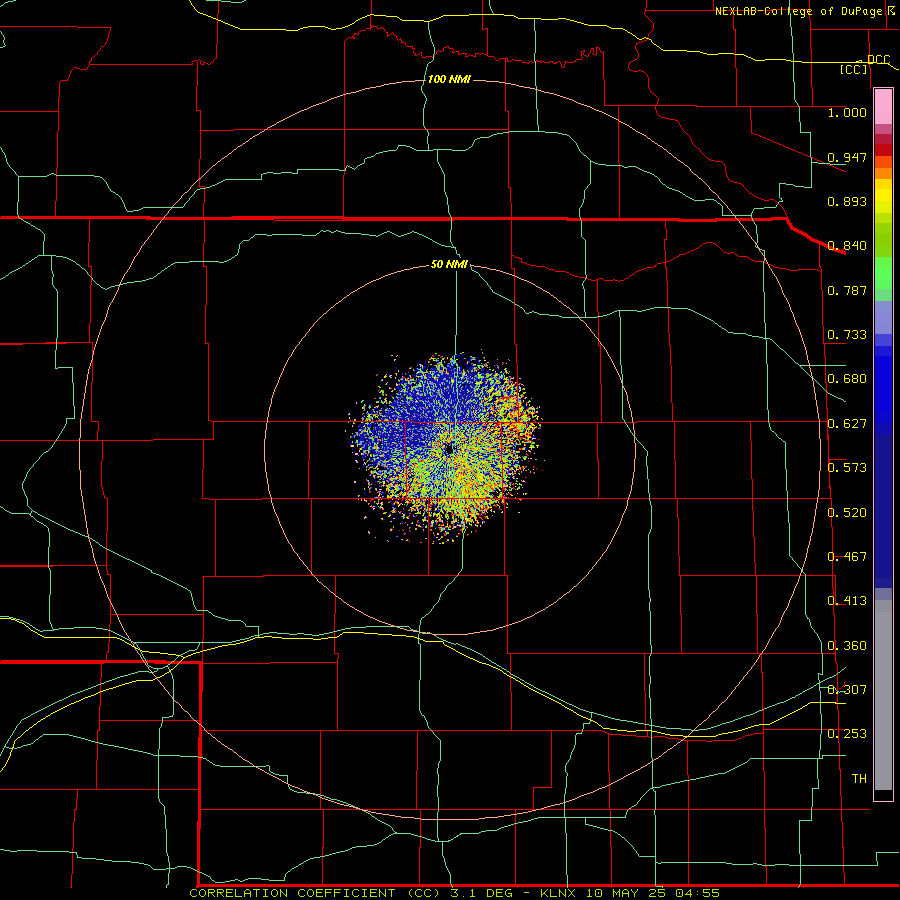This screenshot has width=900, height=900.
Task: Click the 0.787 color scale value
Action: (847, 290)
